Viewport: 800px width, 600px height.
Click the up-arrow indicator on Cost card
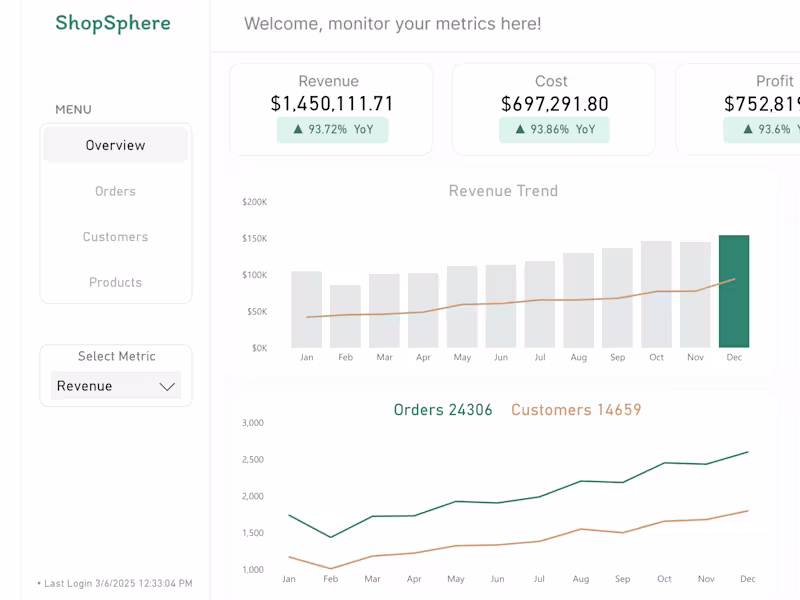520,130
